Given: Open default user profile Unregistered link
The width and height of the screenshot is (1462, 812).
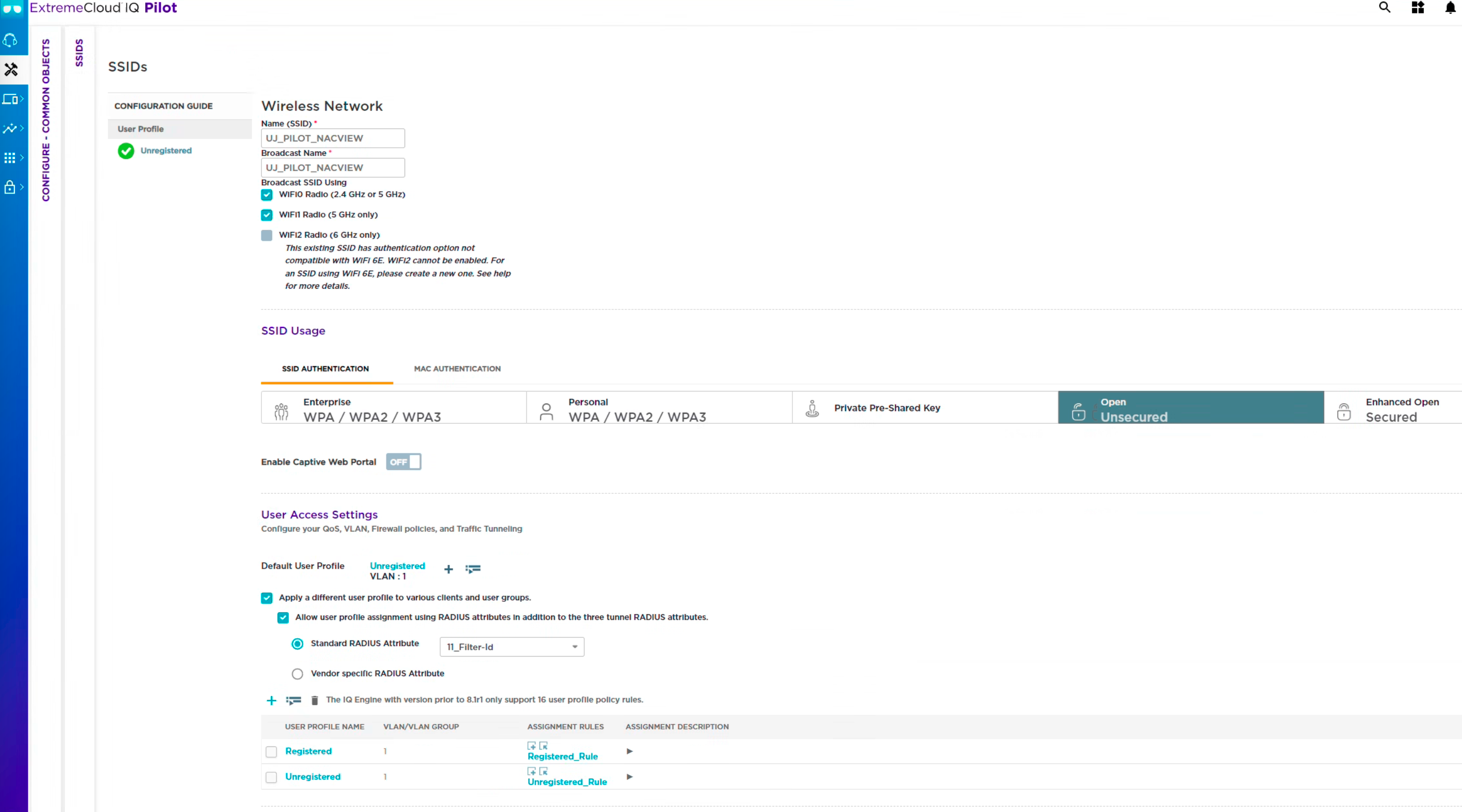Looking at the screenshot, I should 397,566.
